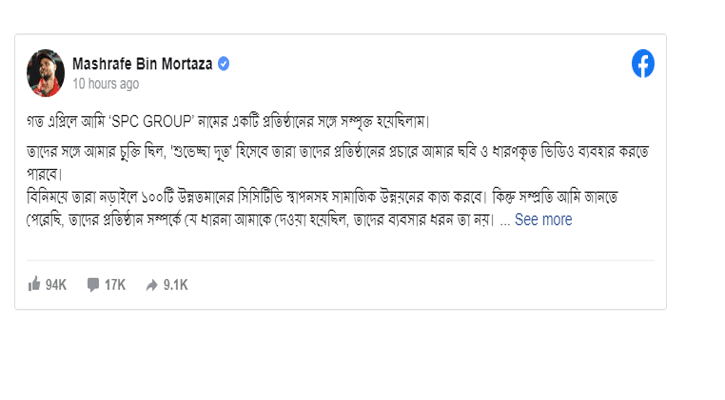This screenshot has width=725, height=400.
Task: Open the '10 hours ago' timestamp link
Action: pos(104,84)
